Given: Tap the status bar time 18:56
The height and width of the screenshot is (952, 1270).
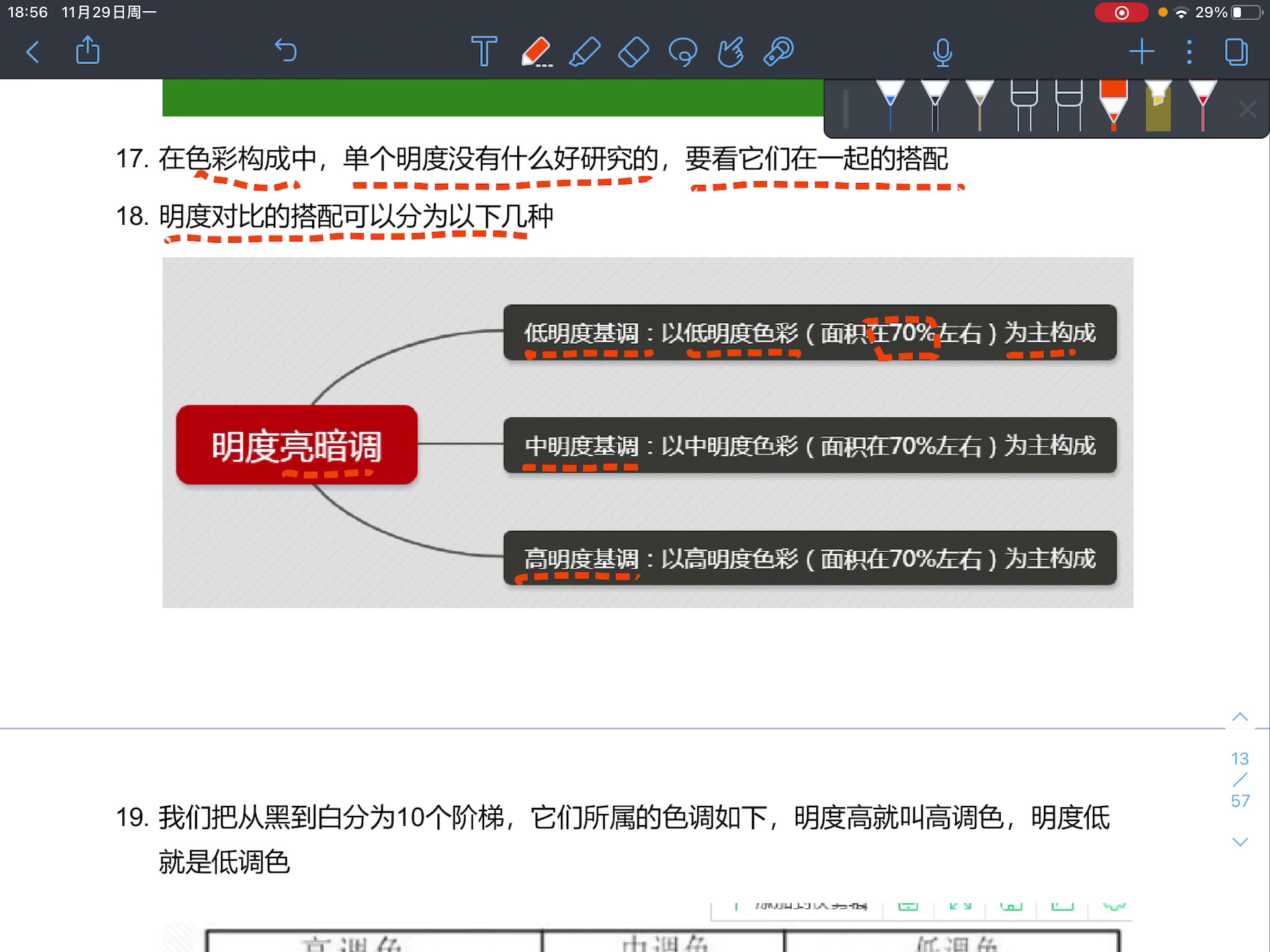Looking at the screenshot, I should (x=28, y=13).
